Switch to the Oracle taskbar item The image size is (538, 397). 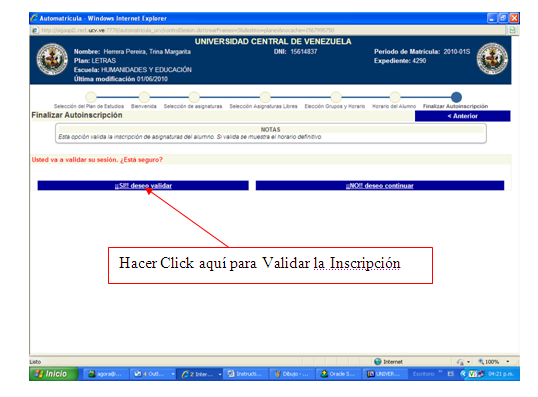(338, 374)
